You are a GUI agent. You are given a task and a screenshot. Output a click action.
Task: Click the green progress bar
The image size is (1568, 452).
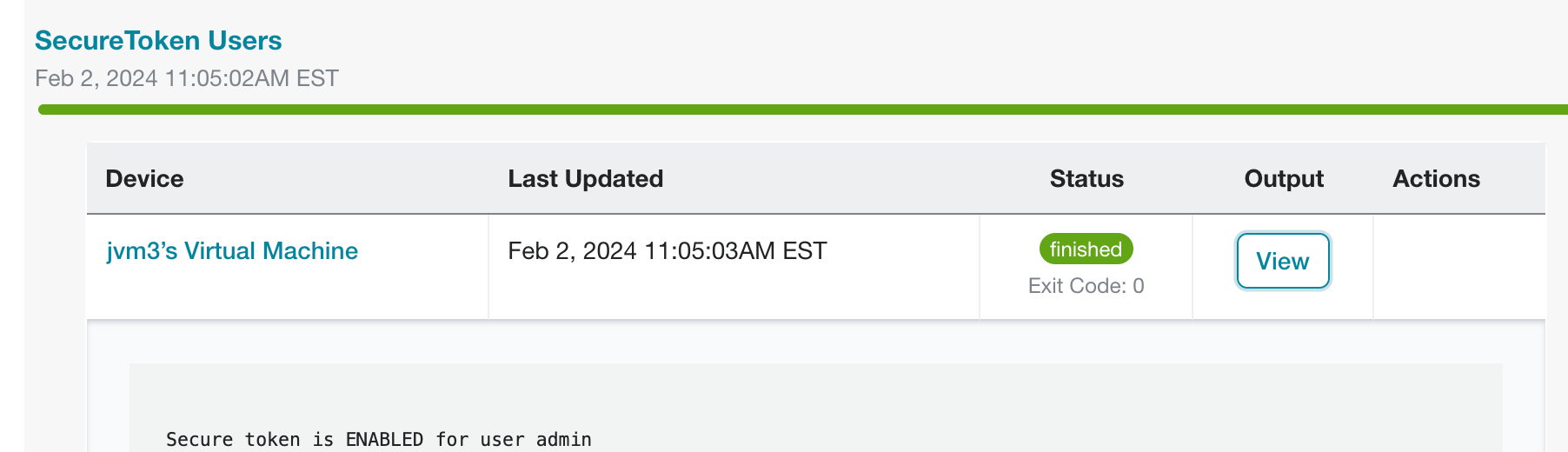tap(803, 110)
